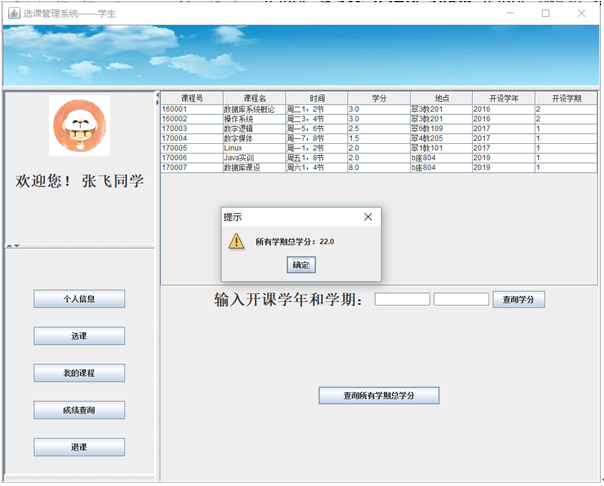Click semester cell 2 in 160001 row
Image resolution: width=604 pixels, height=486 pixels.
(566, 109)
